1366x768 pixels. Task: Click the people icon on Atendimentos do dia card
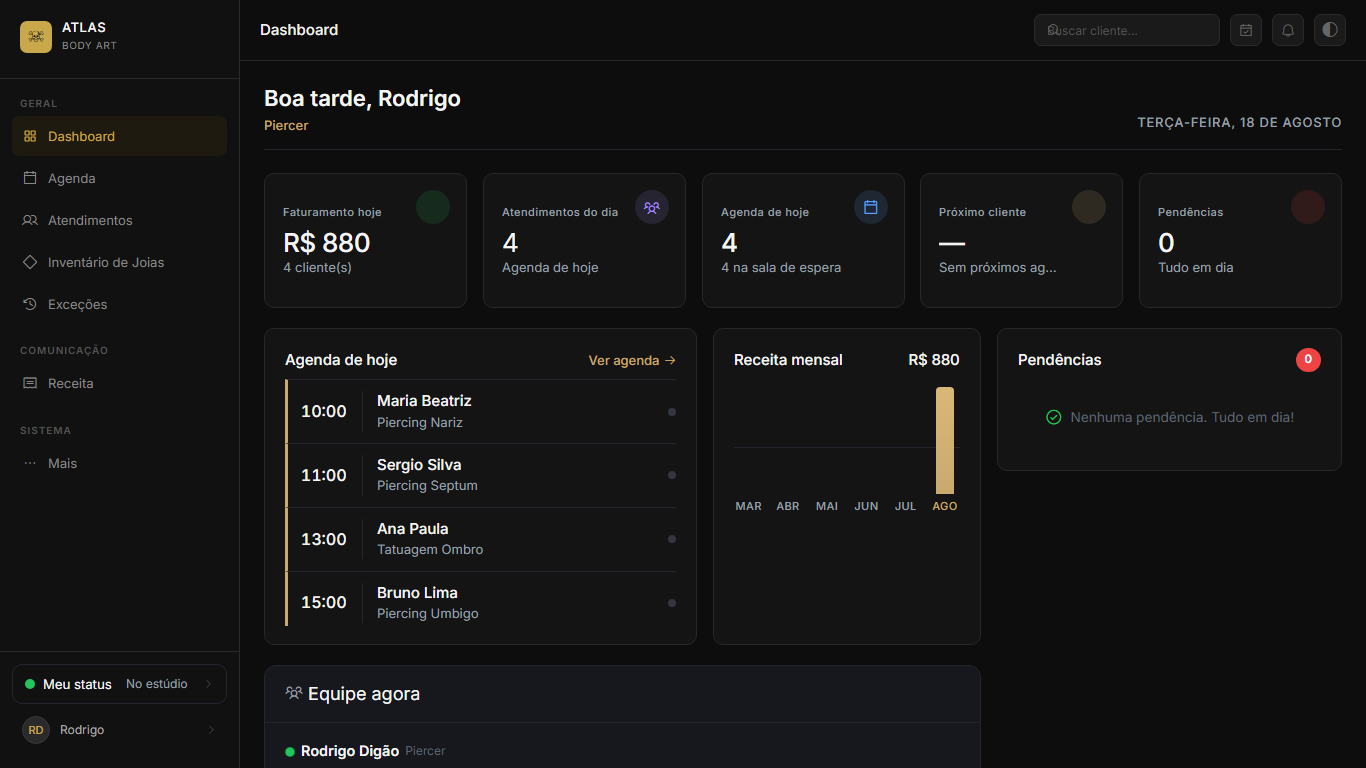tap(652, 207)
